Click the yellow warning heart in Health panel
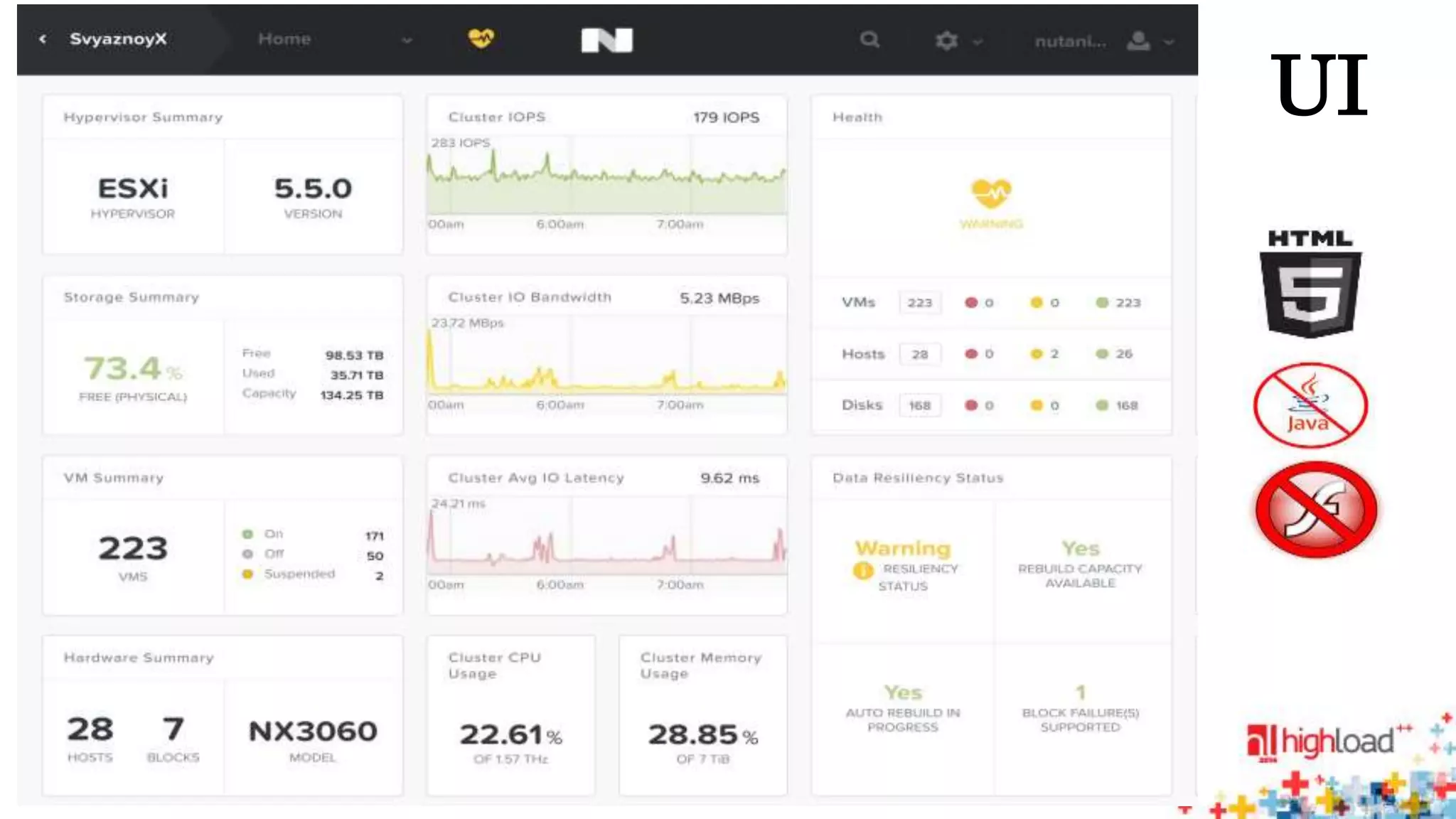This screenshot has height=819, width=1456. point(991,193)
